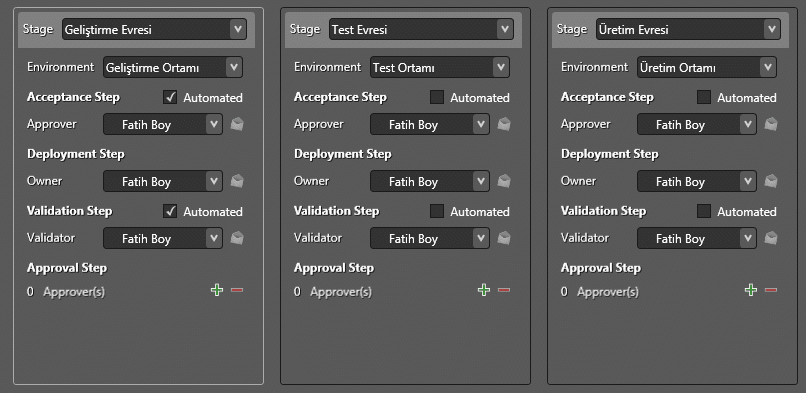806x393 pixels.
Task: Email the Owner in Geliştirme Evresi stage
Action: [x=237, y=181]
